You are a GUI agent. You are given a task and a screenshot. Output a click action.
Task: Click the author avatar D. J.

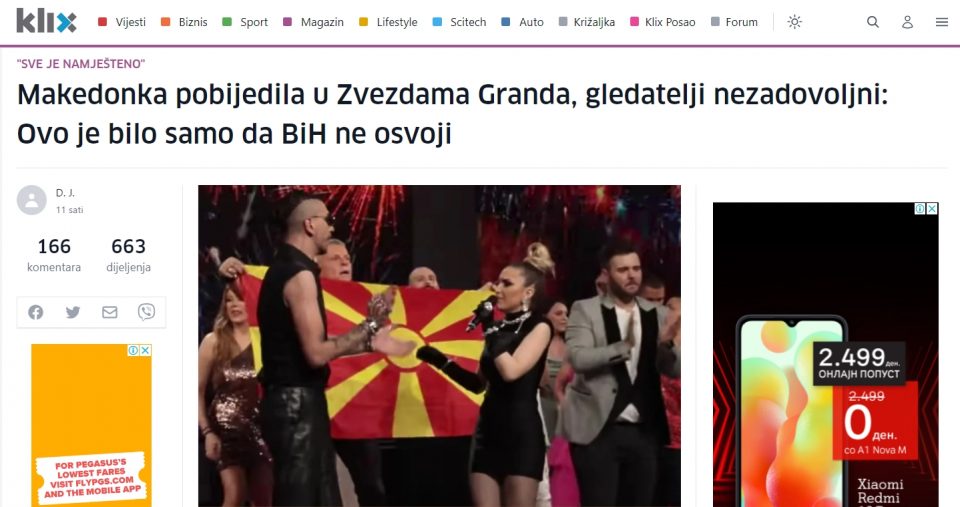point(31,200)
